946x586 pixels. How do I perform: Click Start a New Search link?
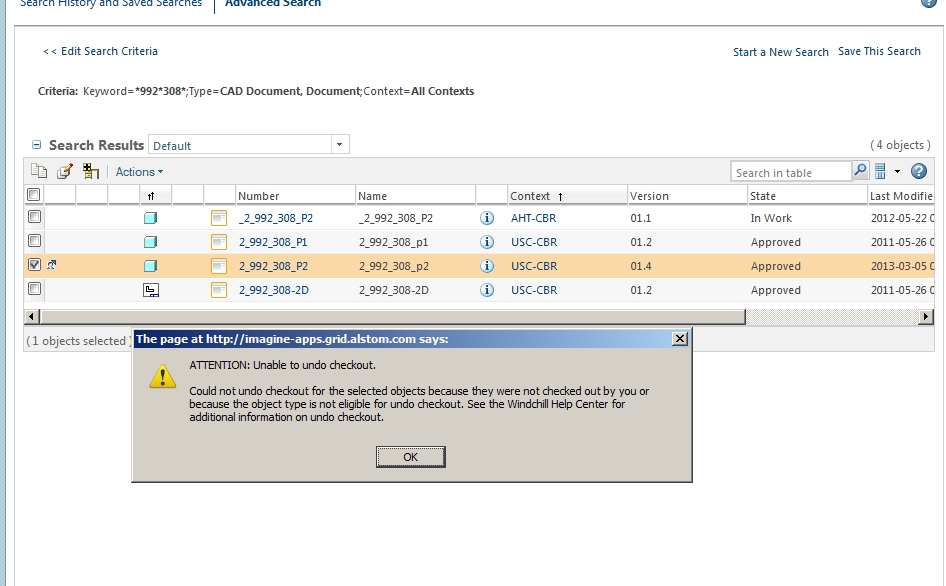[781, 52]
